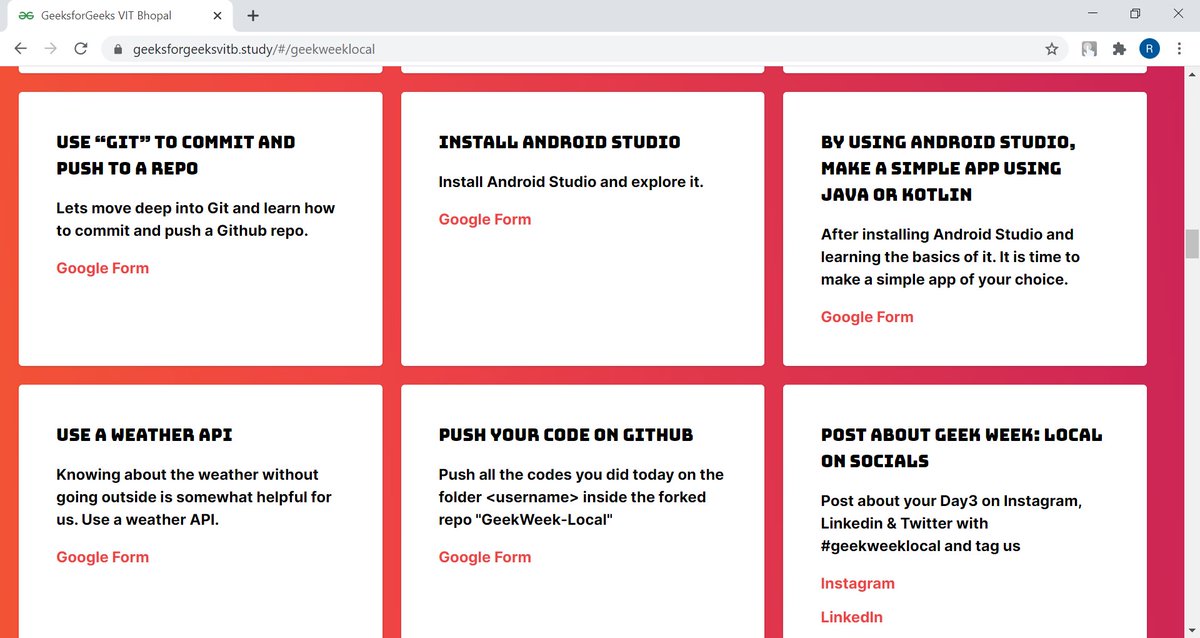1200x638 pixels.
Task: Click text 'After installing Android Studio and'
Action: click(950, 257)
